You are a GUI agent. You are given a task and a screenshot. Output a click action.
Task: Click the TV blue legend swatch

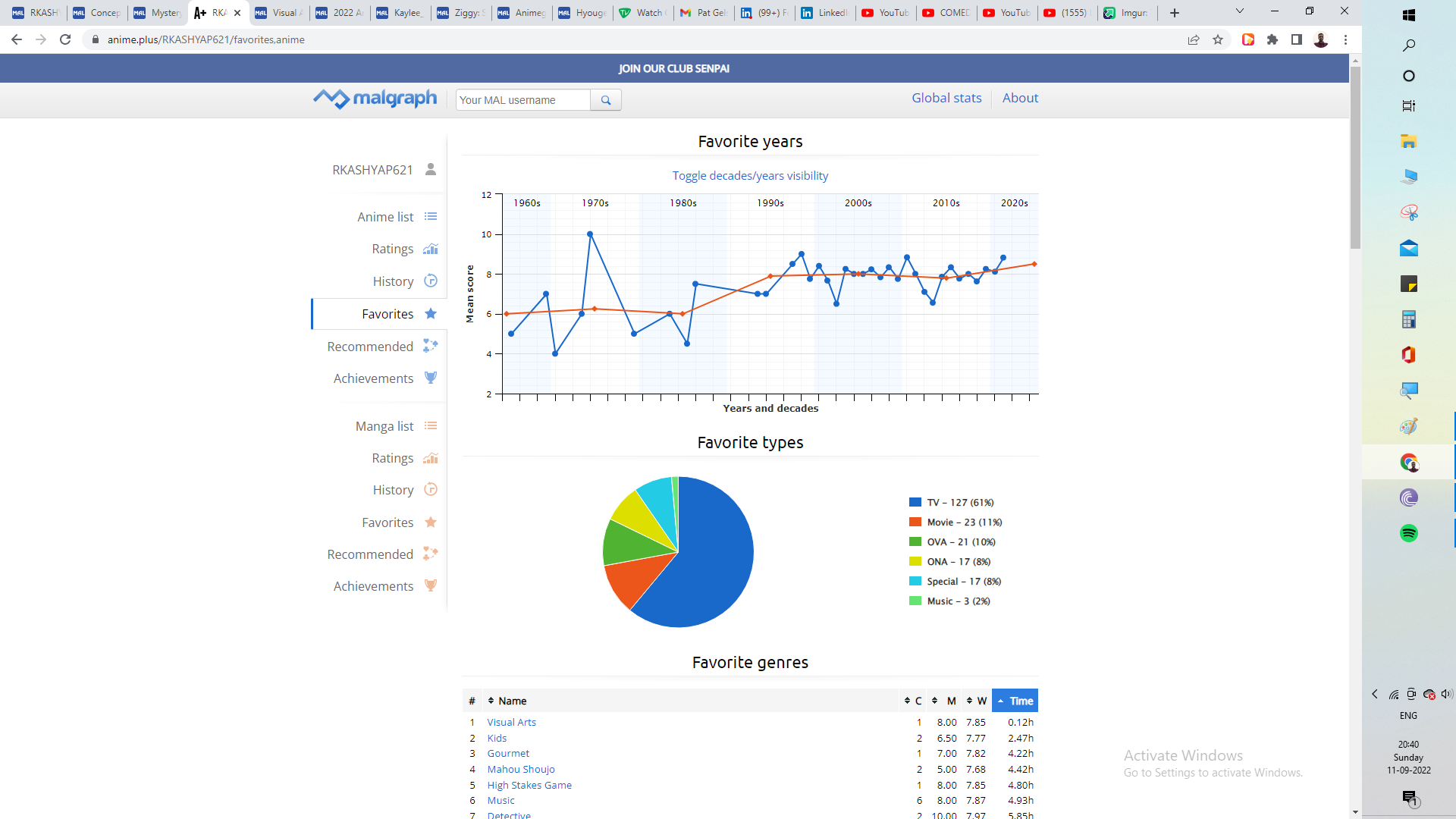pos(915,502)
